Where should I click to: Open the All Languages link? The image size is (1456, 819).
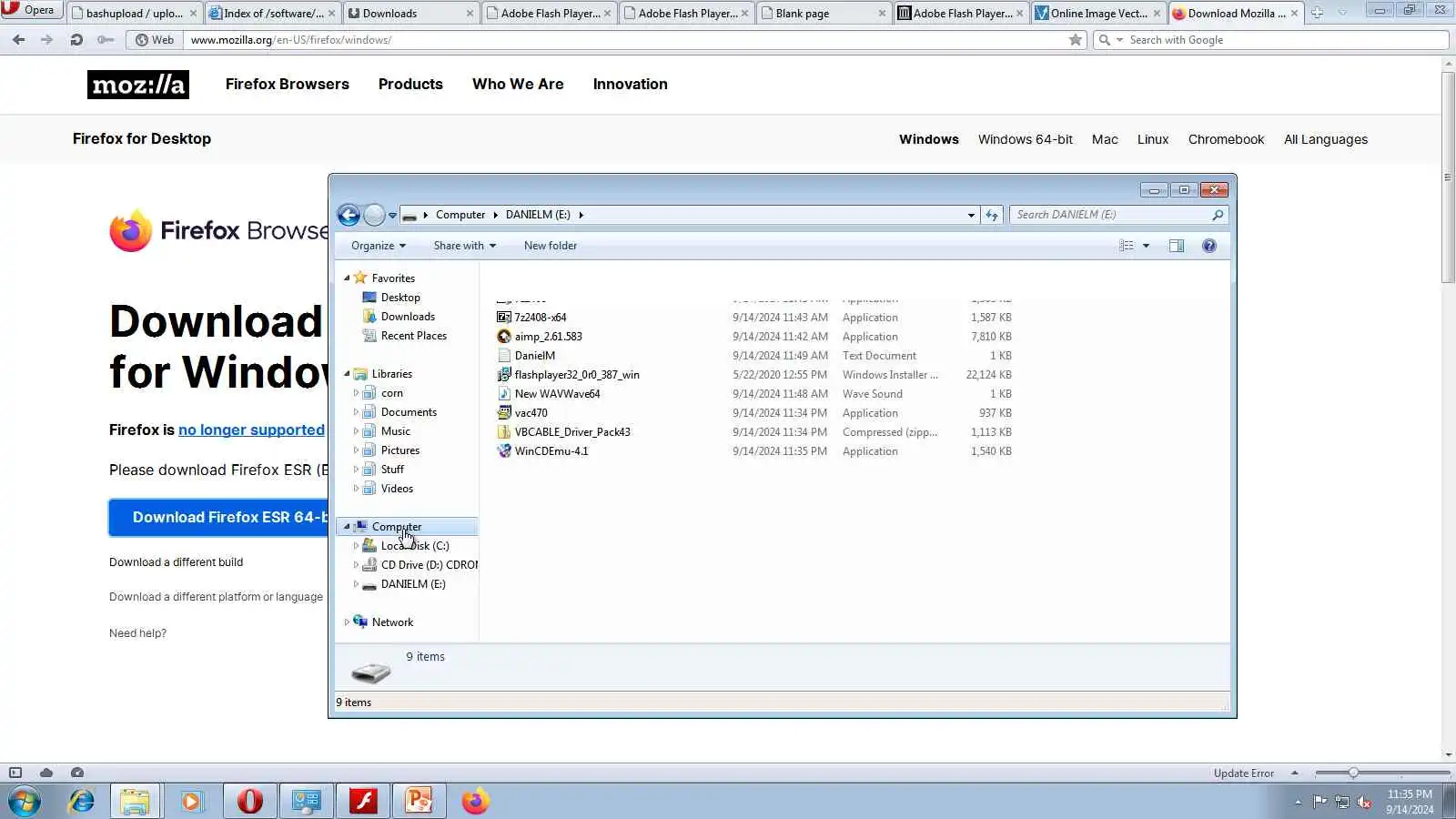[1326, 139]
